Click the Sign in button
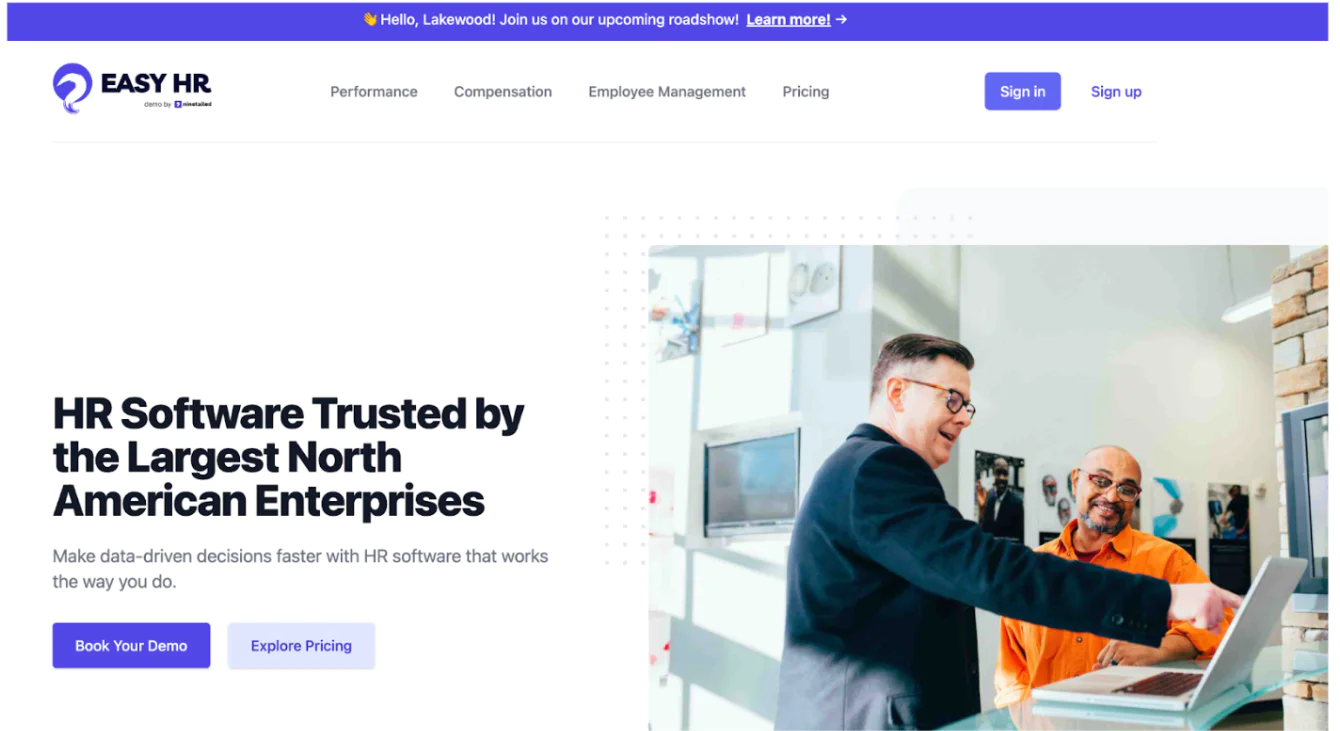This screenshot has width=1340, height=731. (1022, 91)
